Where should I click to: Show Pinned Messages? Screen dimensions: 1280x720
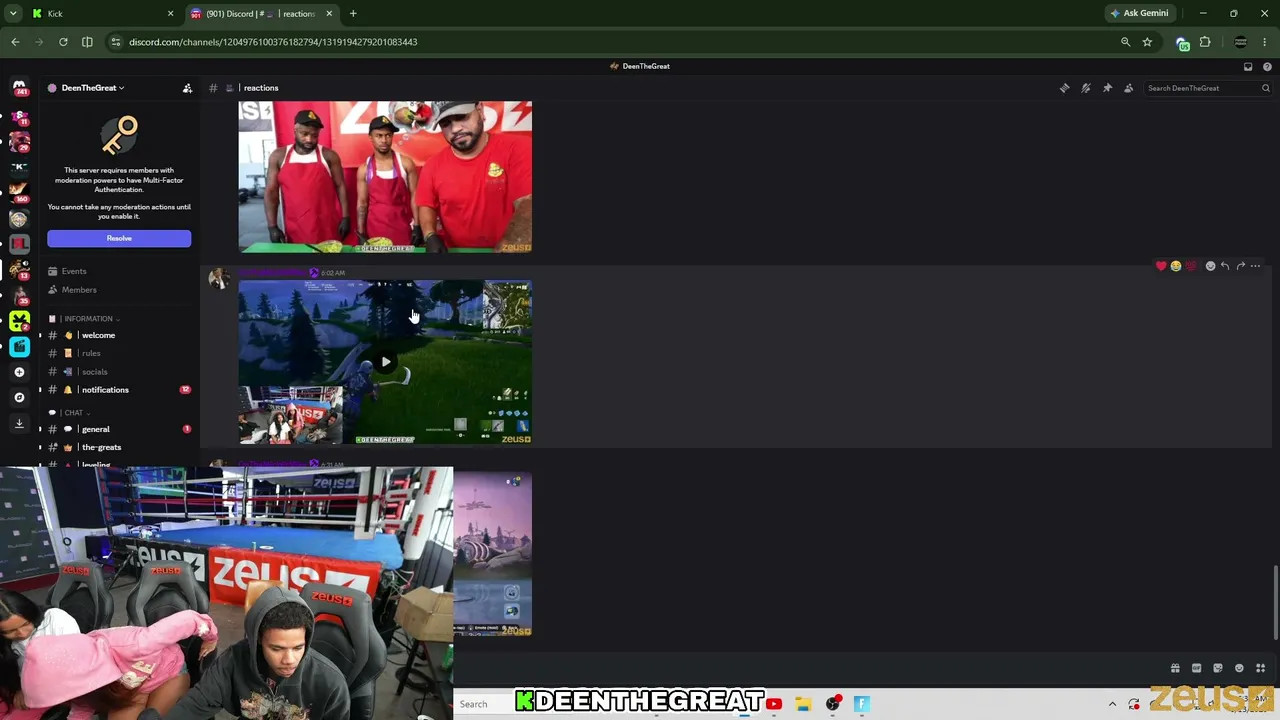coord(1107,88)
